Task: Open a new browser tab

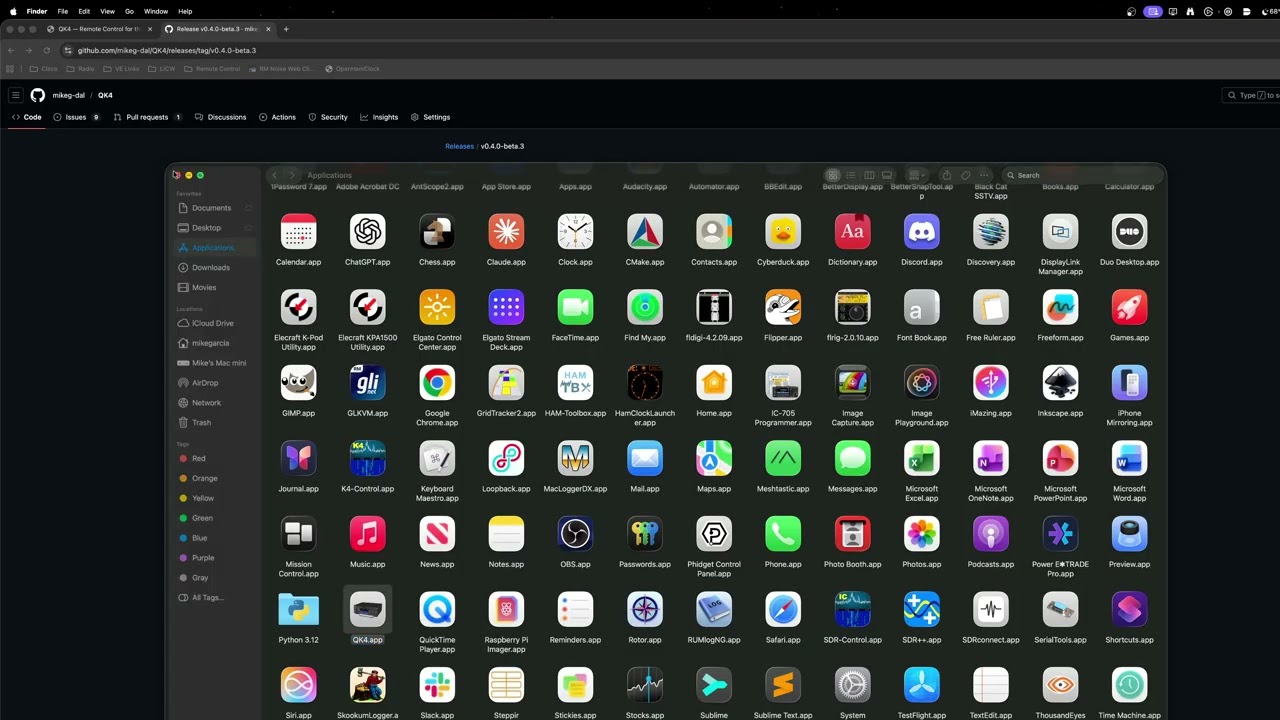Action: (x=286, y=29)
